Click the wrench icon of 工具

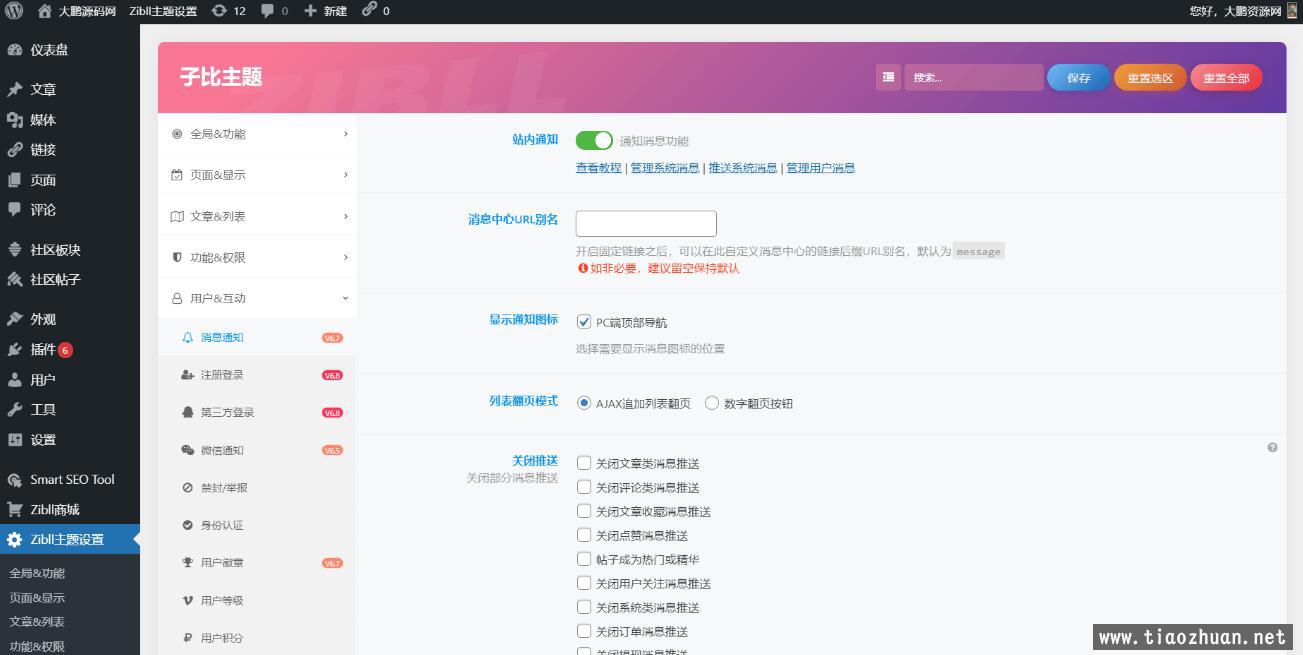[x=14, y=409]
